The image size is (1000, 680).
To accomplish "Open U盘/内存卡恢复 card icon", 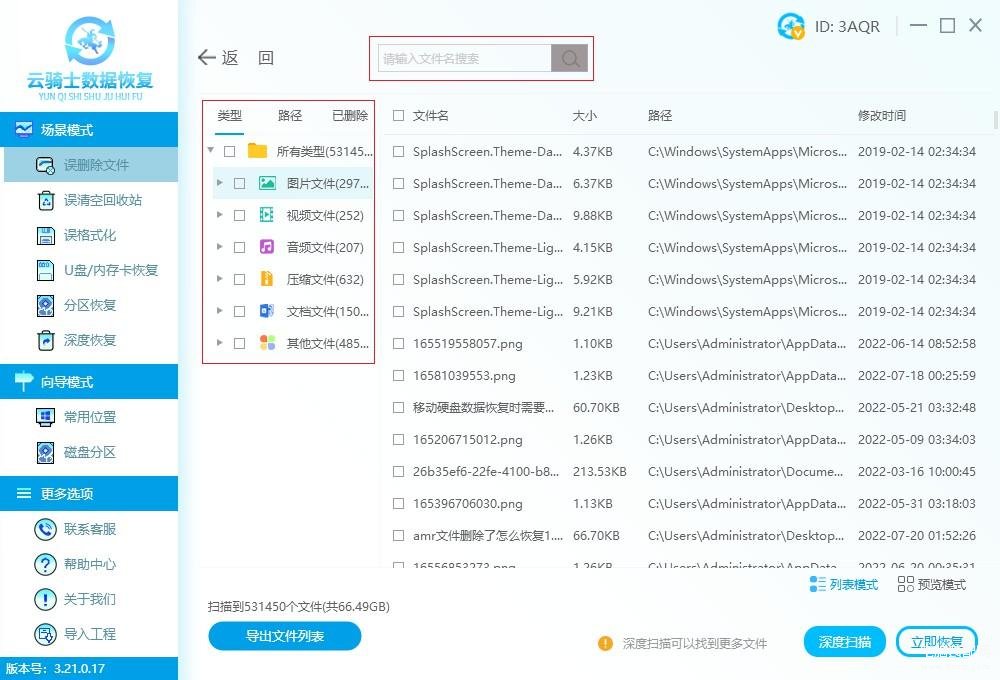I will click(45, 270).
